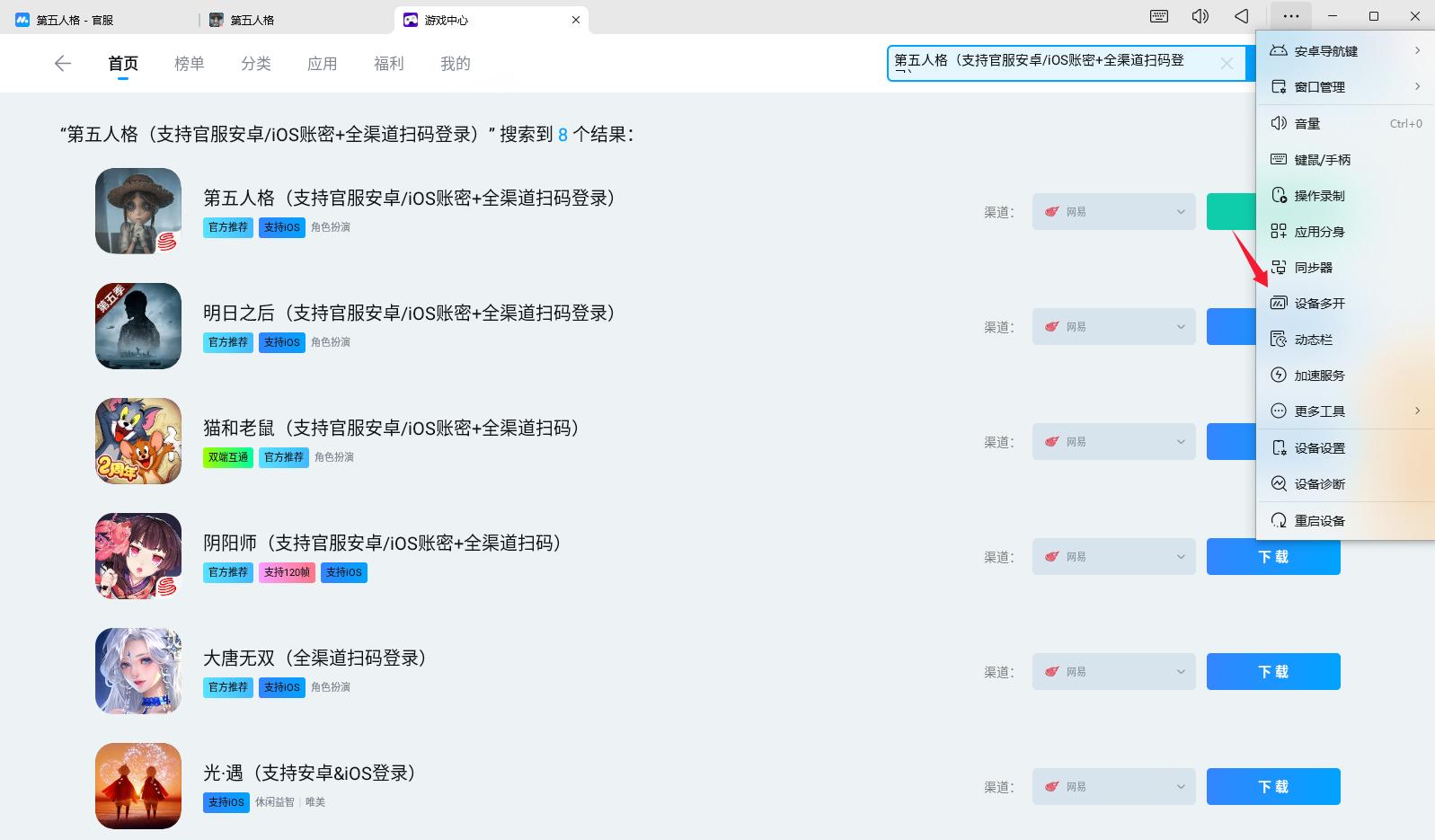Click 下载 button for 光·遇
1435x840 pixels.
click(1272, 787)
